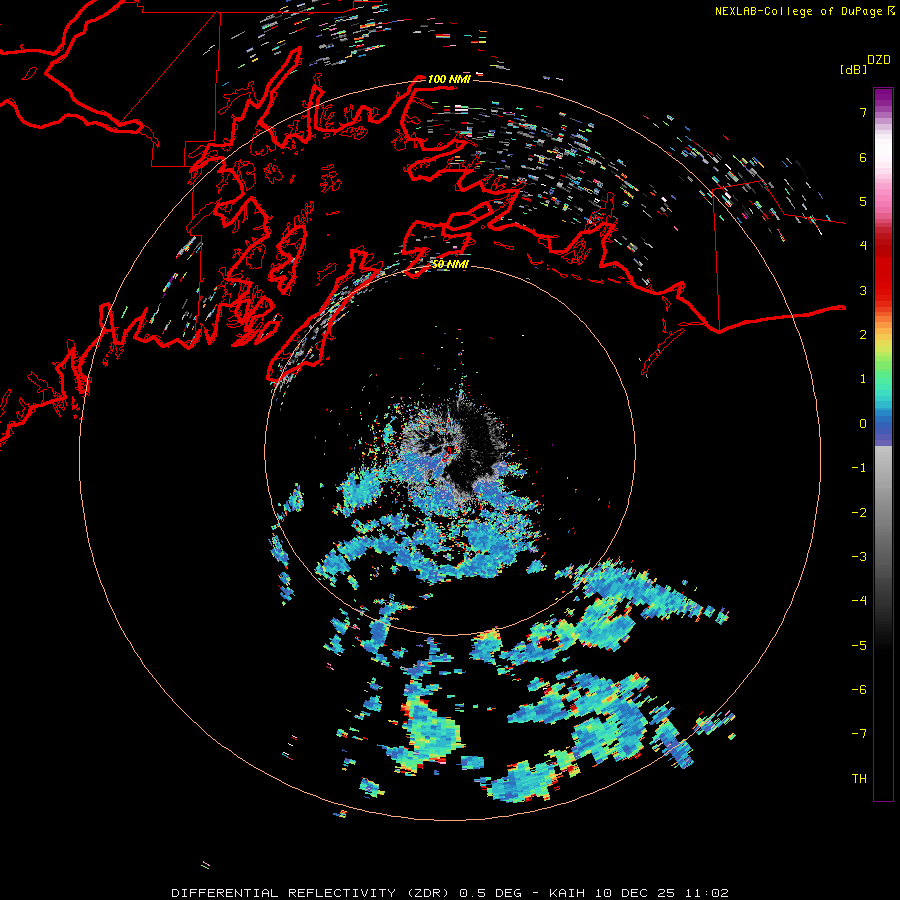Click the 100 NMI range ring label
Viewport: 900px width, 900px height.
click(x=449, y=79)
